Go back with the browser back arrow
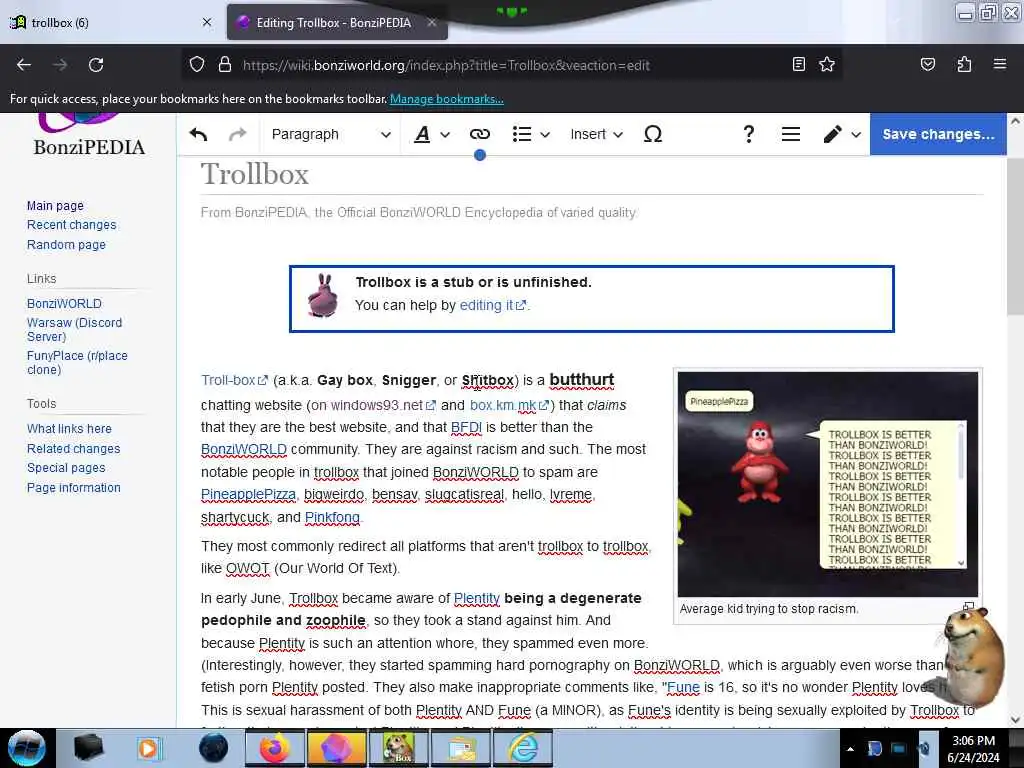This screenshot has width=1024, height=768. (x=24, y=65)
